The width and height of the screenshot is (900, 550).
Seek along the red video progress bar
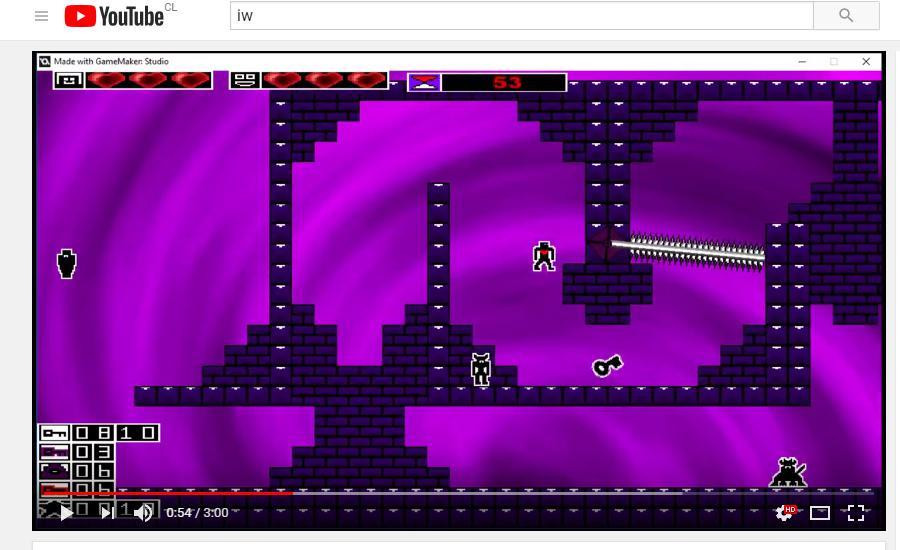pos(458,493)
